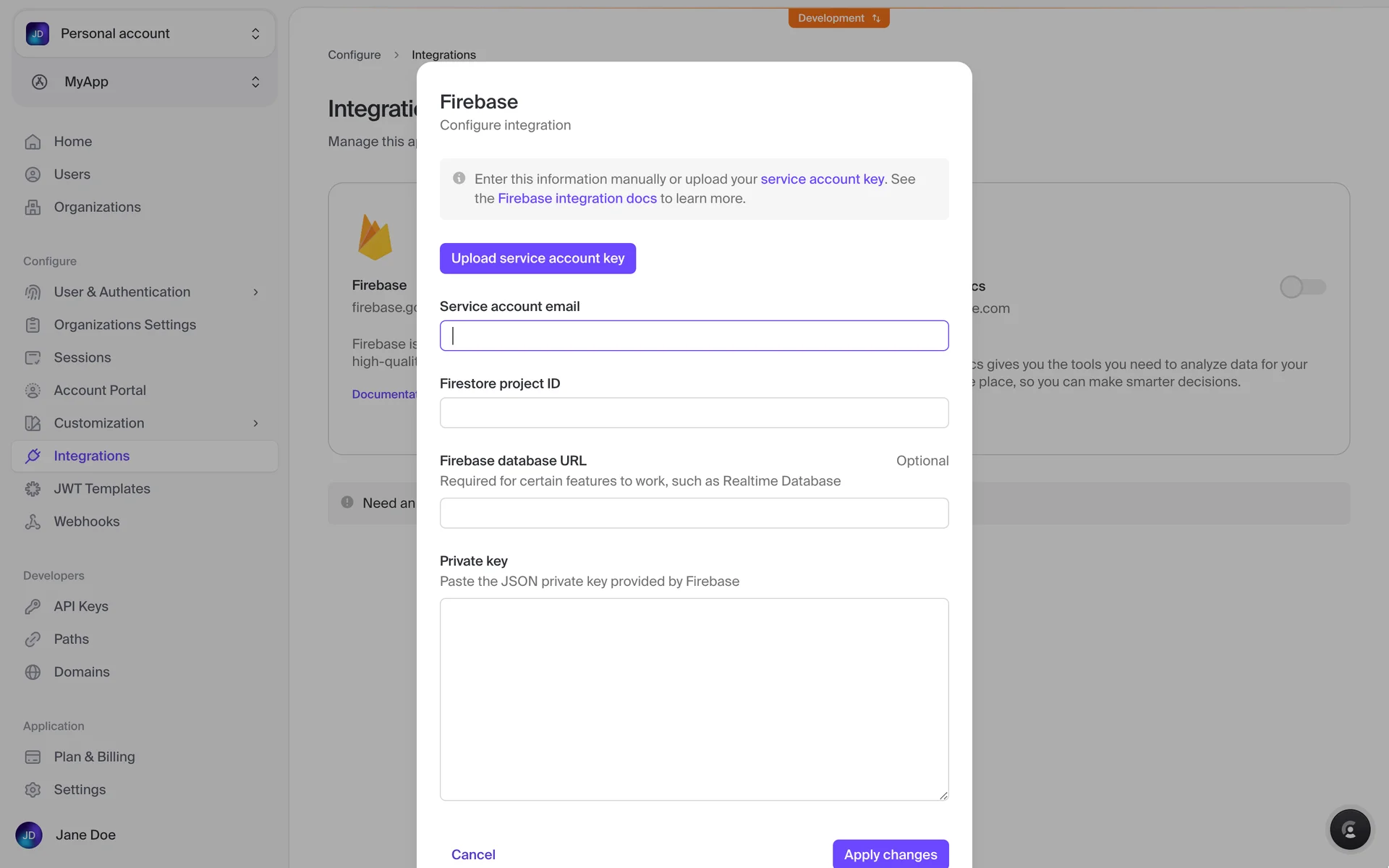The height and width of the screenshot is (868, 1389).
Task: Click the Paths link icon
Action: click(x=33, y=639)
